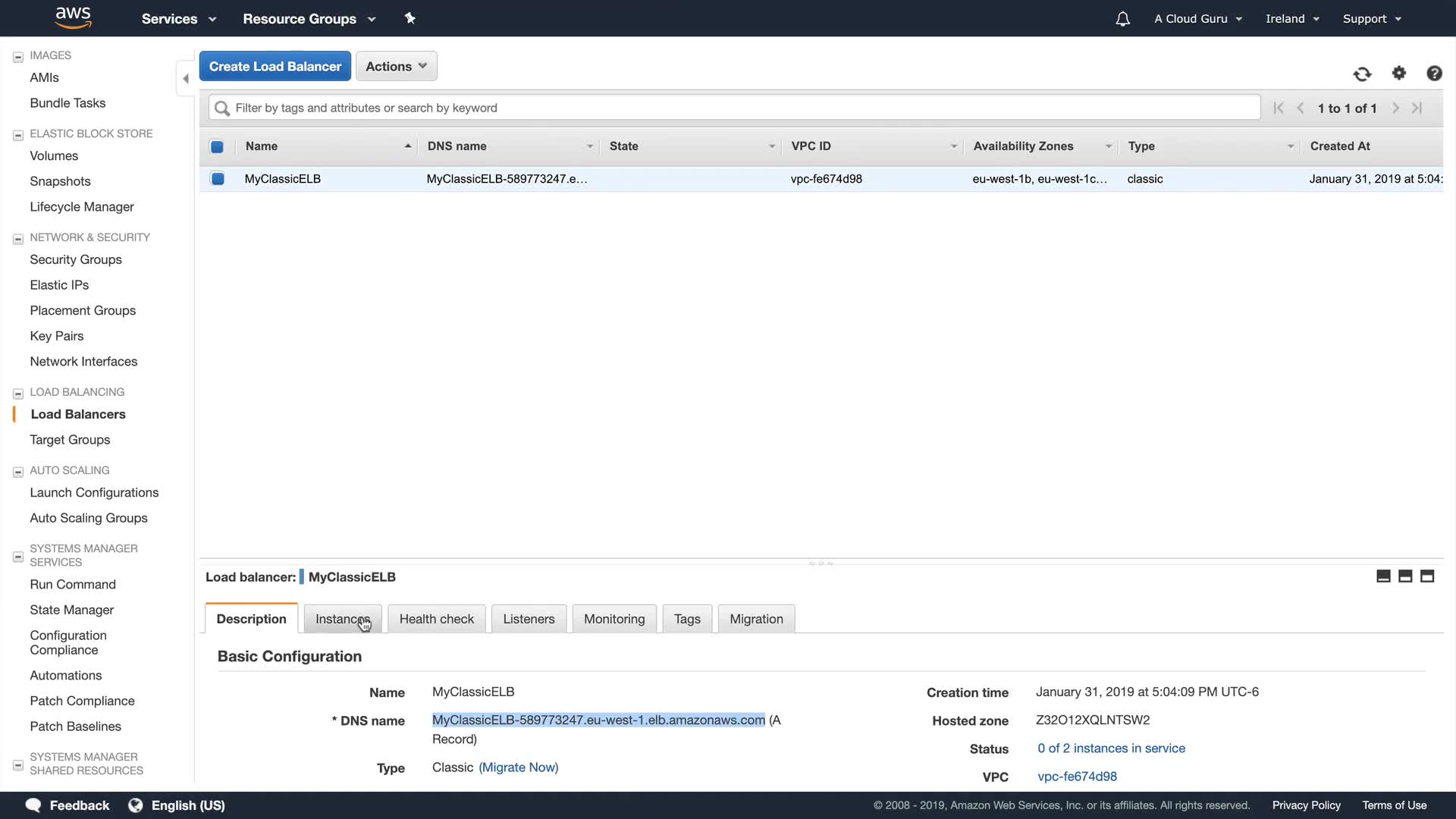
Task: Minimize the details pane using the leftmost layout icon
Action: 1383,576
